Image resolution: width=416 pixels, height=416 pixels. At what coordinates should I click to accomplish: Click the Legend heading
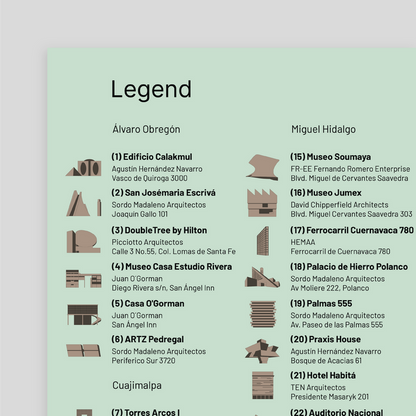151,90
